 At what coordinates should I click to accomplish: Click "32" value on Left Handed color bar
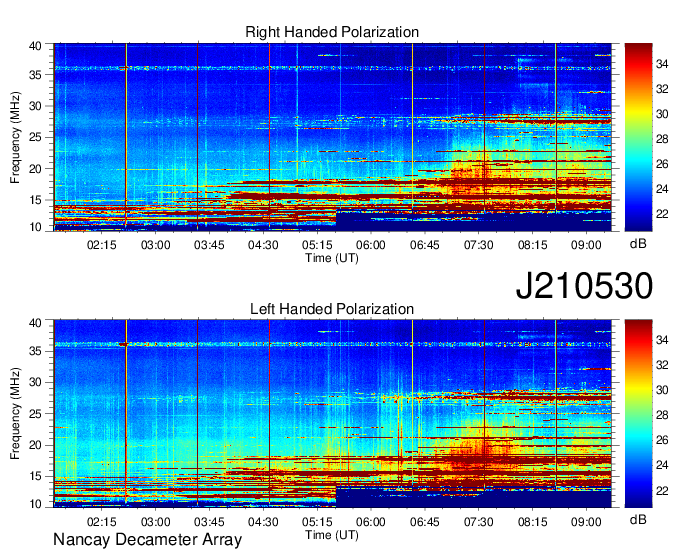click(662, 365)
